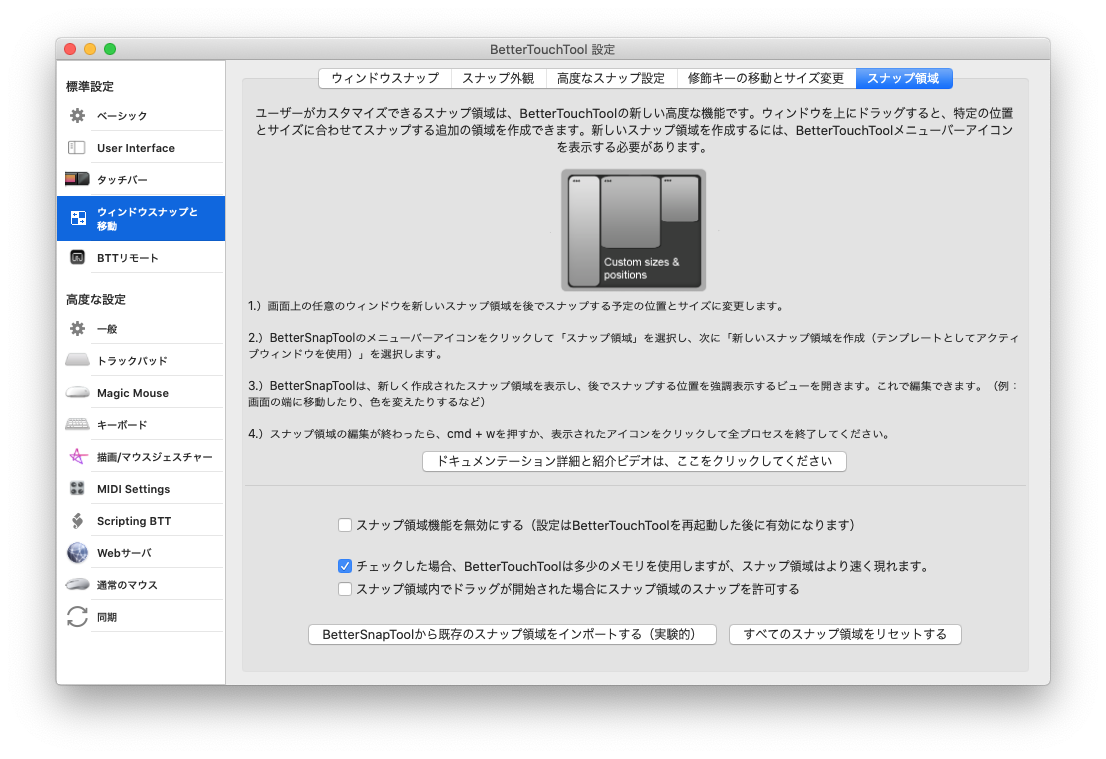The height and width of the screenshot is (759, 1106).
Task: Click BetterSnapToolから既存のスナップ領域をインポート button
Action: click(x=512, y=634)
